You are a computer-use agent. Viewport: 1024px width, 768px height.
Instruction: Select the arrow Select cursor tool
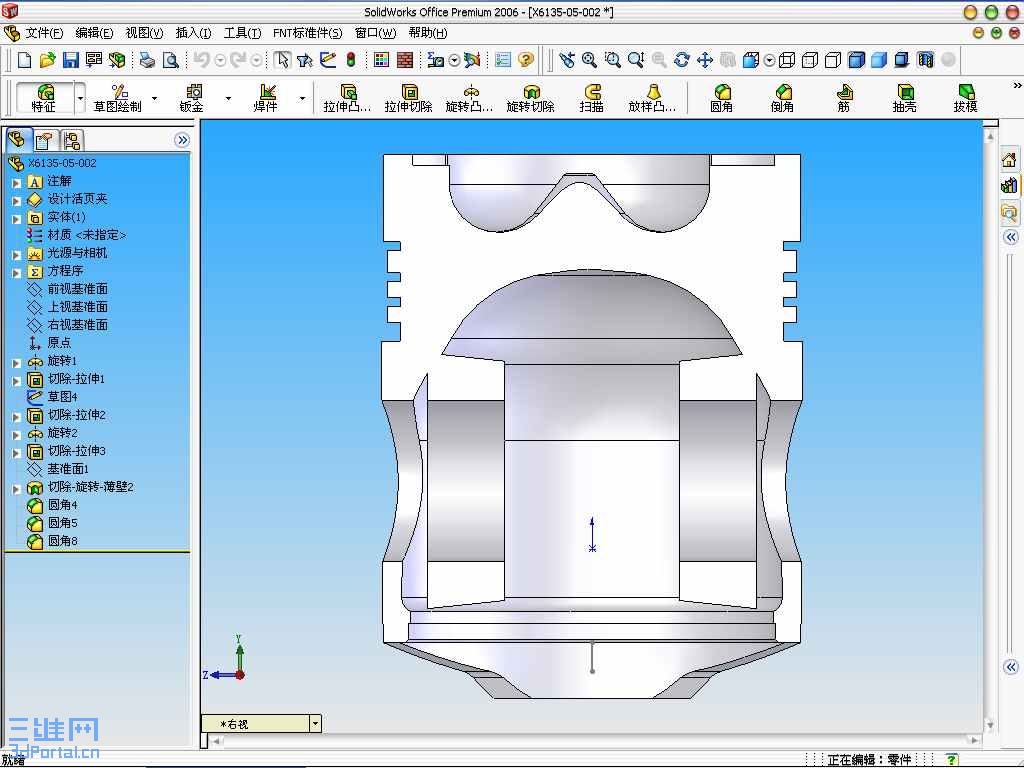(282, 60)
